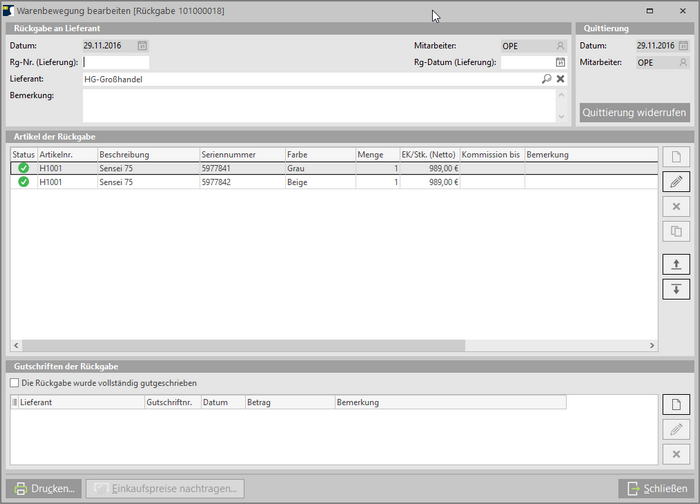Select row with serial number 5977841
Image resolution: width=700 pixels, height=504 pixels.
tap(240, 169)
